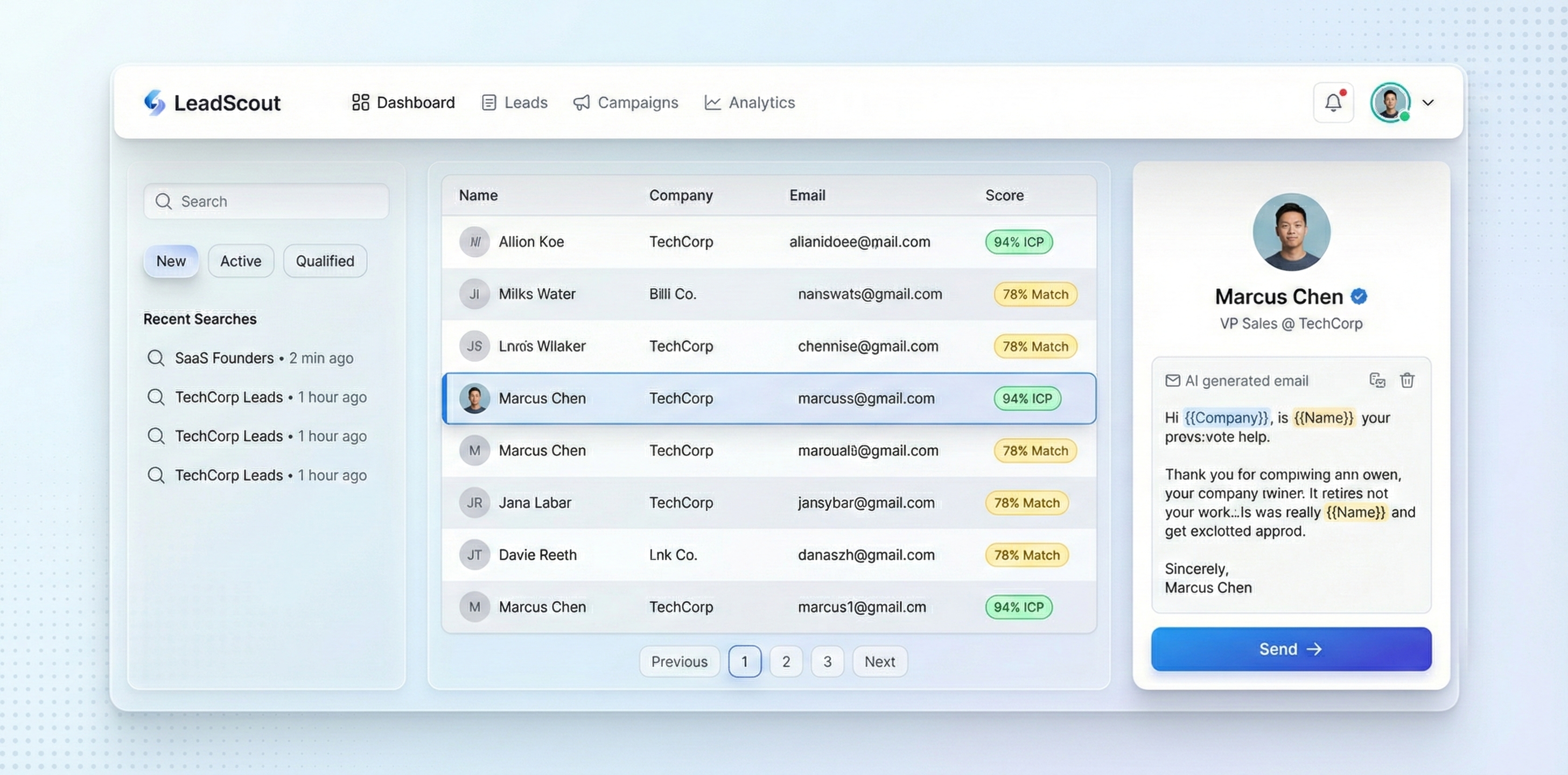Click the JS avatar icon in the leads table

(x=474, y=346)
